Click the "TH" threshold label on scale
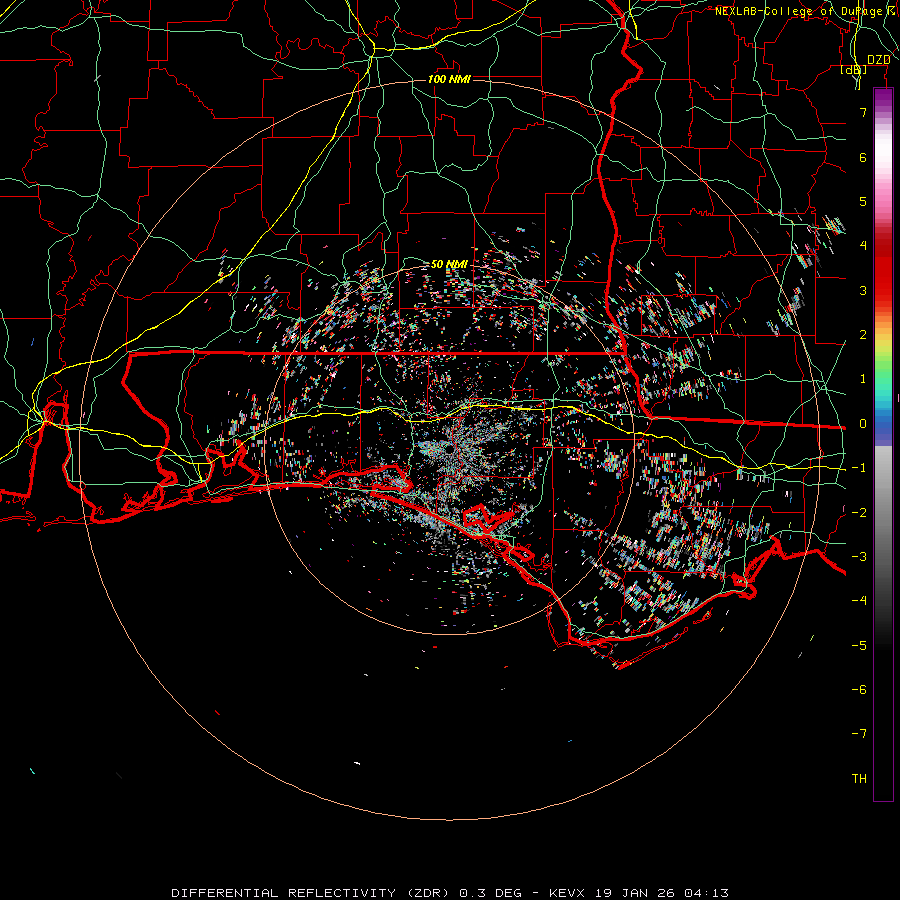The image size is (900, 900). [x=859, y=779]
